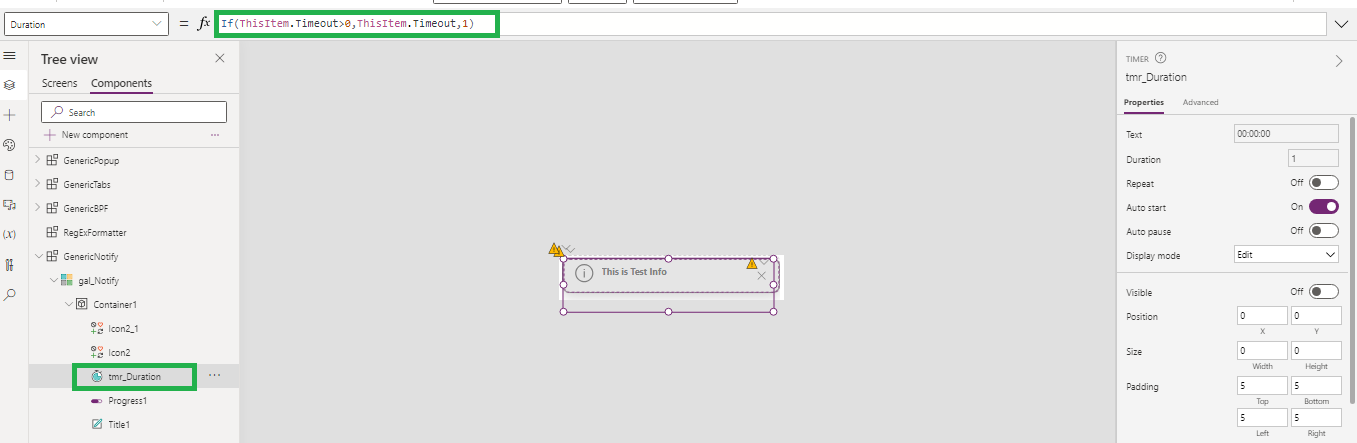Open the Variables (x) pane
The image size is (1357, 443).
[x=10, y=234]
